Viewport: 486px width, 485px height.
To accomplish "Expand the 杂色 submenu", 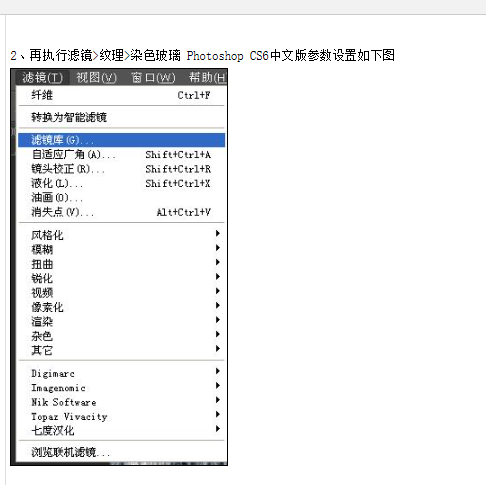I will coord(122,336).
